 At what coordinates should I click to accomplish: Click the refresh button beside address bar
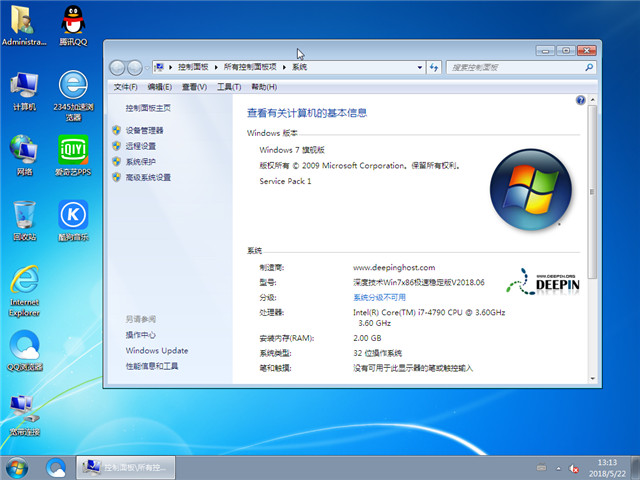(434, 68)
